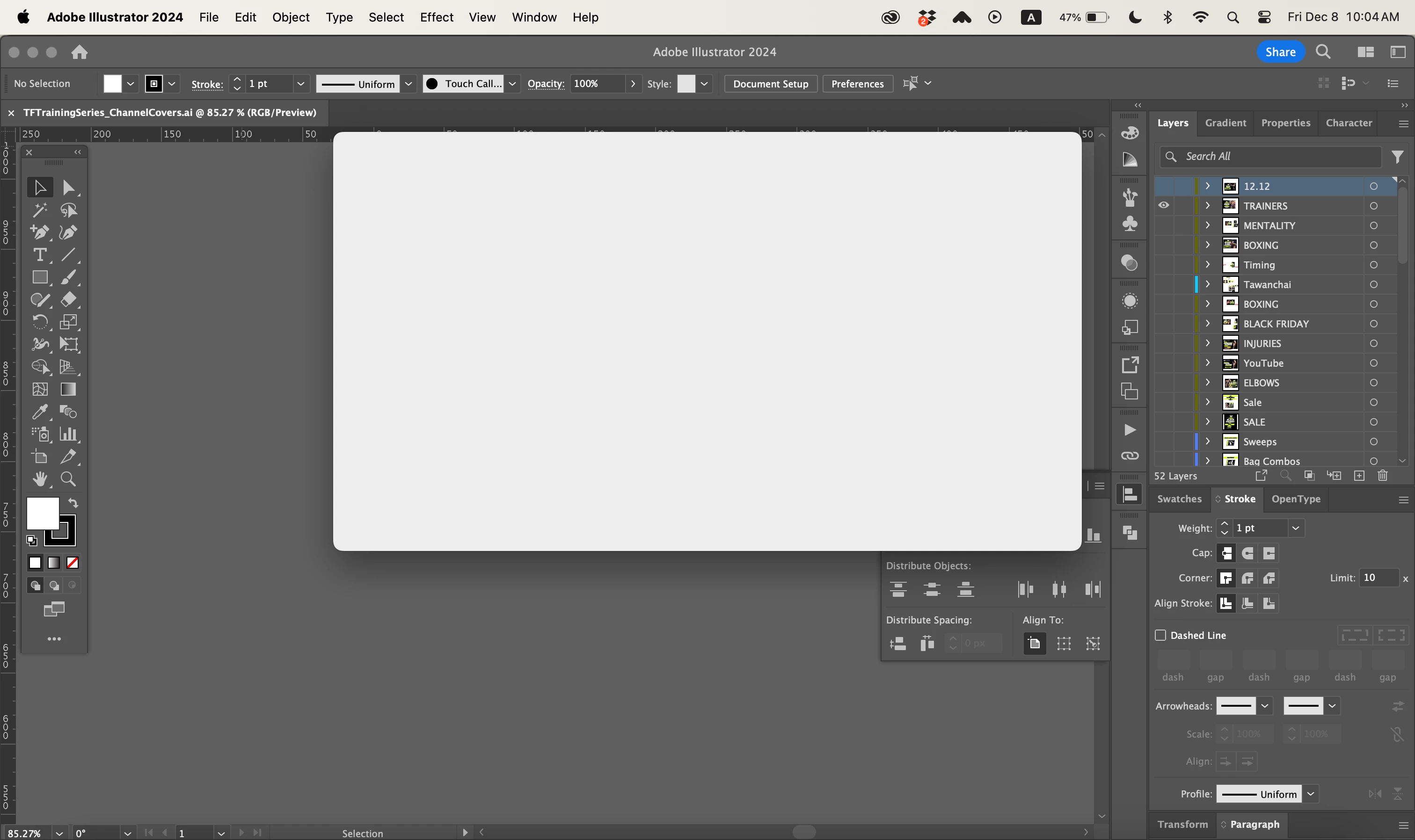The width and height of the screenshot is (1415, 840).
Task: Click the Rotate tool
Action: (40, 321)
